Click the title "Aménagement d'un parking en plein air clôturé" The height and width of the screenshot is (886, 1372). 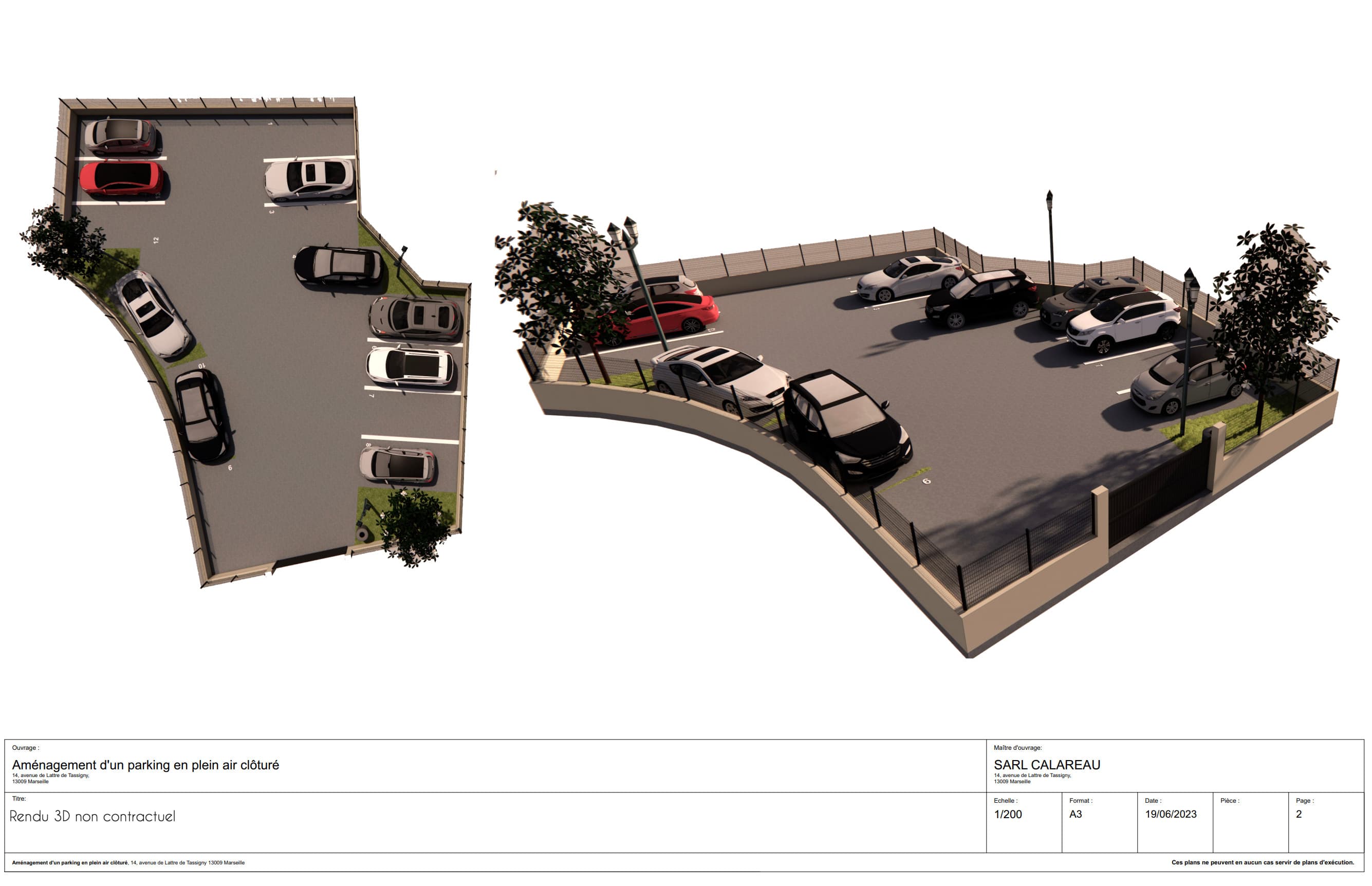(145, 765)
